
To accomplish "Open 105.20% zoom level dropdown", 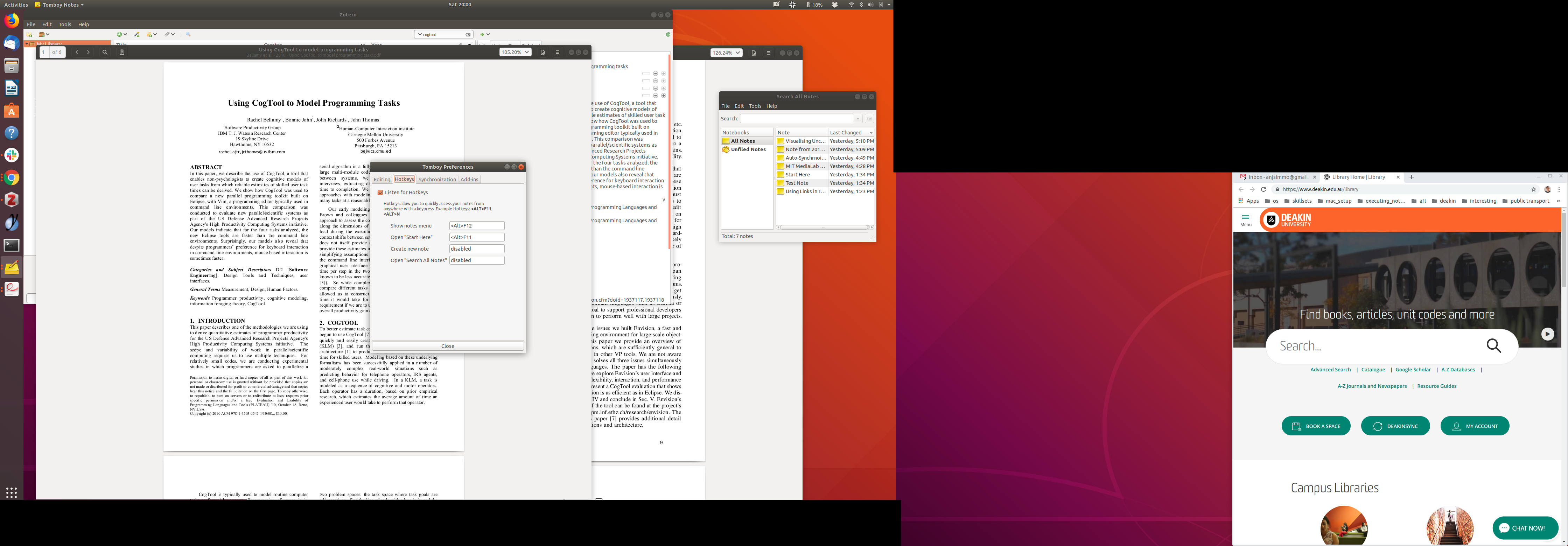I will (x=515, y=52).
